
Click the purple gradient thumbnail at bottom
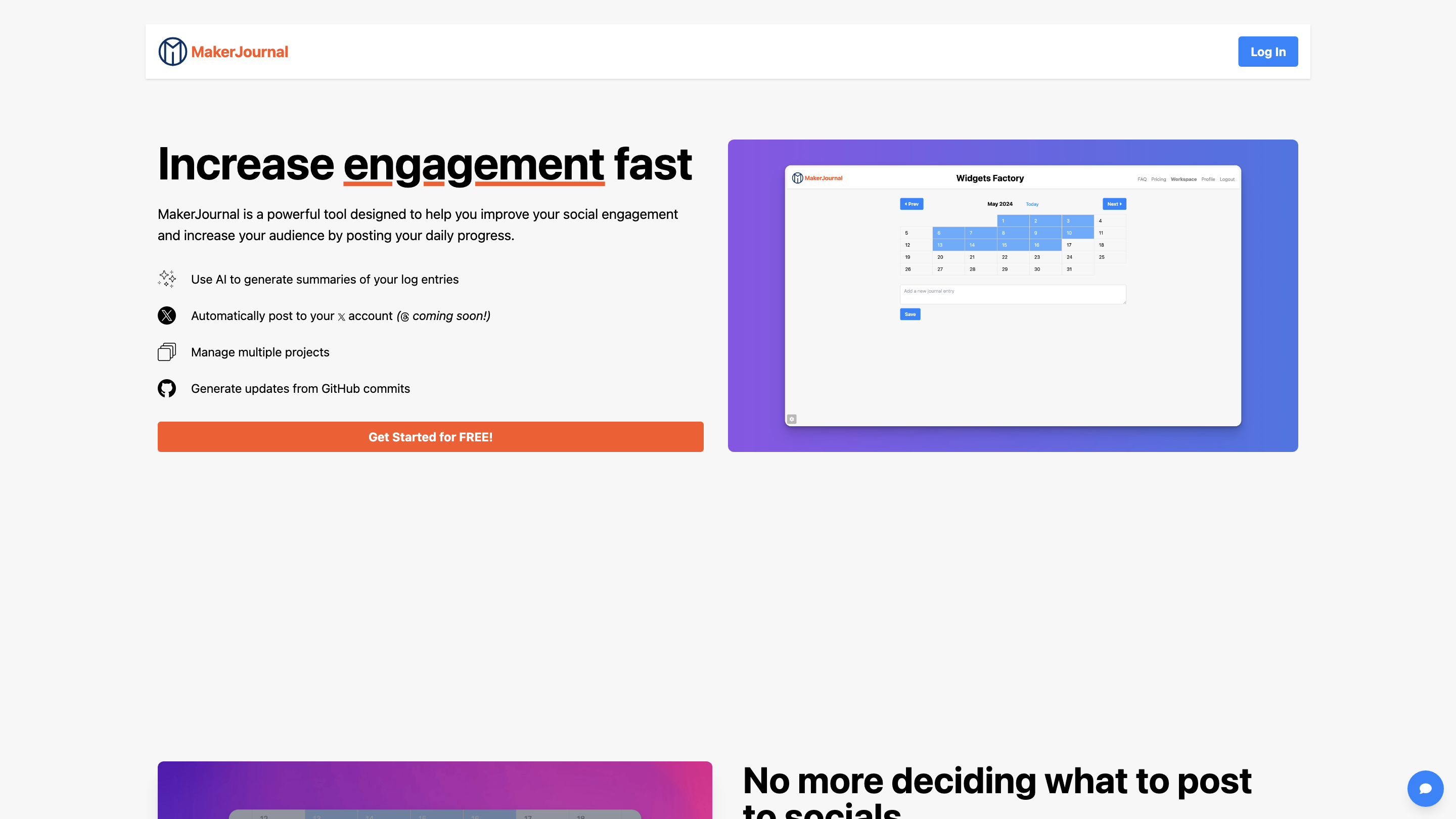pyautogui.click(x=434, y=790)
